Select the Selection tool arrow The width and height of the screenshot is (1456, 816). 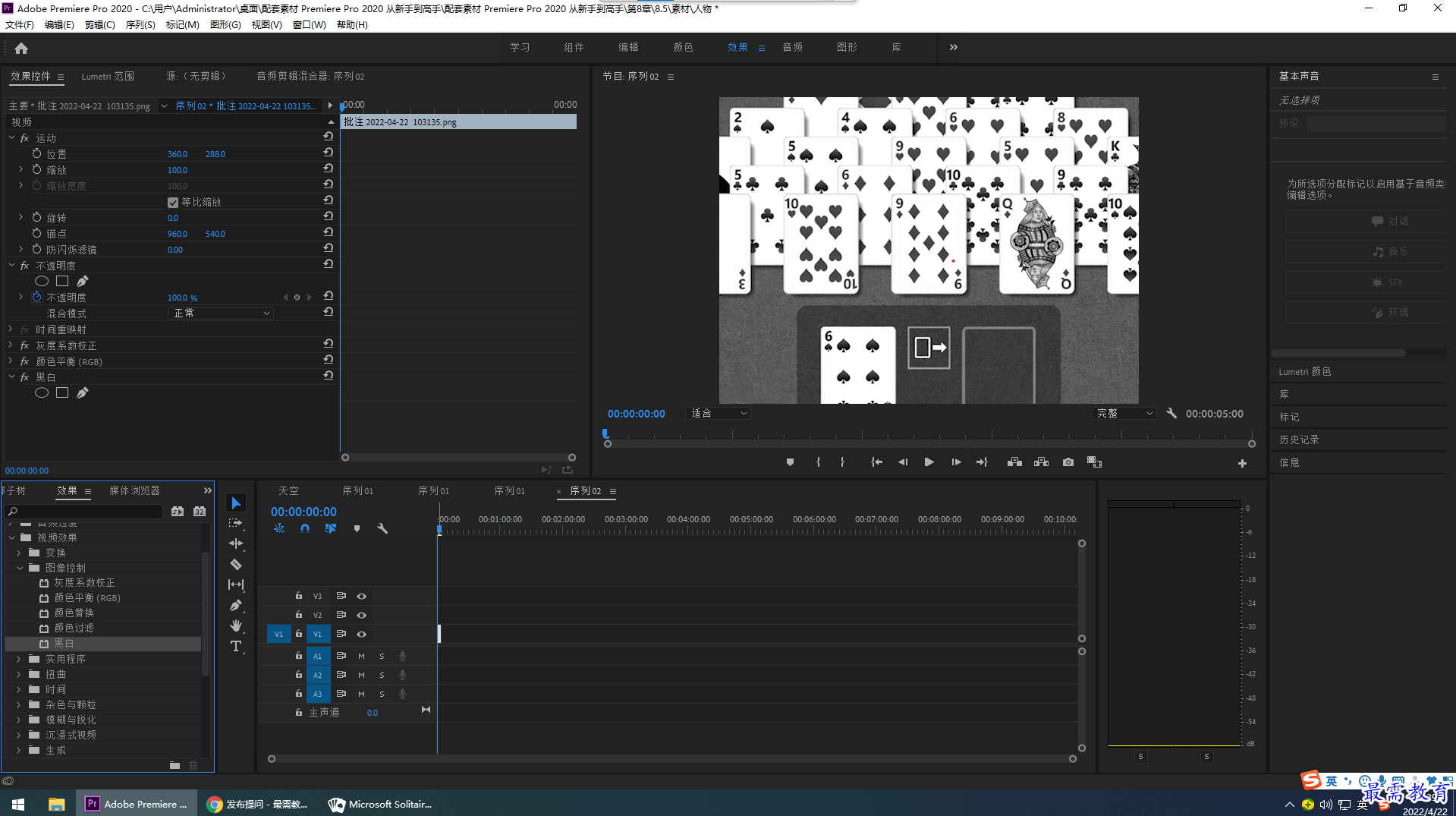pos(236,503)
